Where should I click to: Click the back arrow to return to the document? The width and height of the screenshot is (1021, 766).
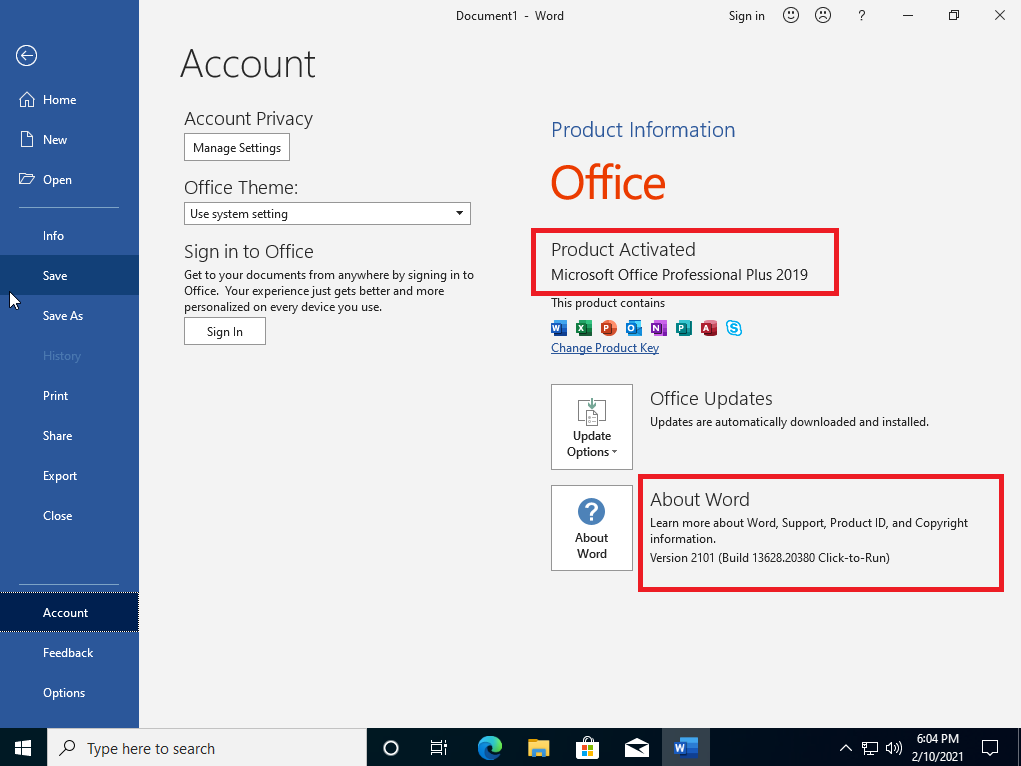coord(27,55)
